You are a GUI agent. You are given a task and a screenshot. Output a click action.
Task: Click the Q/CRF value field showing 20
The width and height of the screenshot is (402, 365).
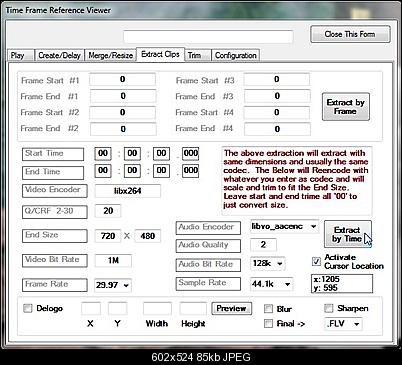[x=108, y=211]
